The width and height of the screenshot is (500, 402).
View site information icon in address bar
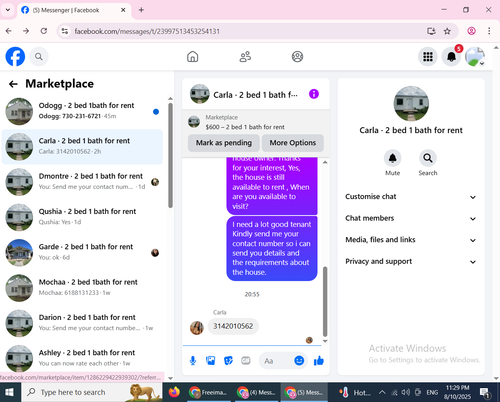(65, 31)
